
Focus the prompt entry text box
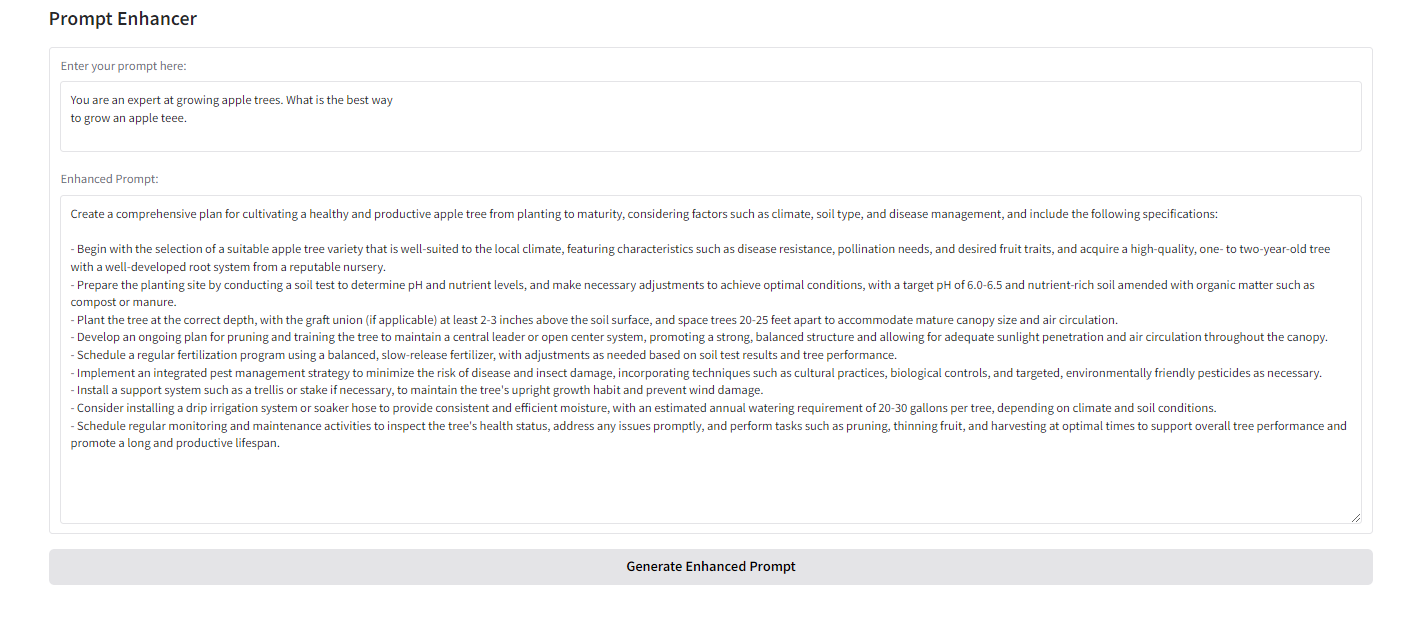click(710, 135)
